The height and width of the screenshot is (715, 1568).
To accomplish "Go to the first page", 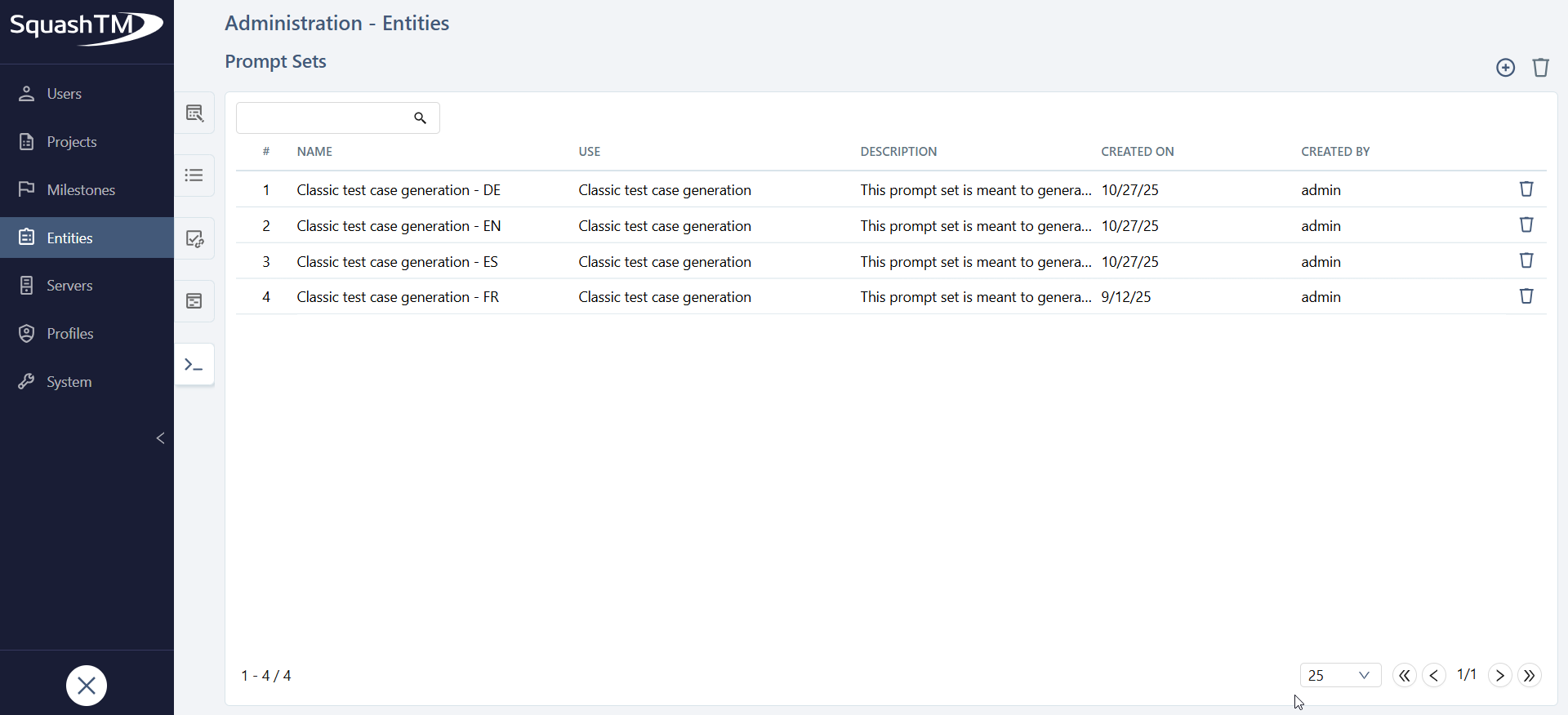I will pos(1404,676).
